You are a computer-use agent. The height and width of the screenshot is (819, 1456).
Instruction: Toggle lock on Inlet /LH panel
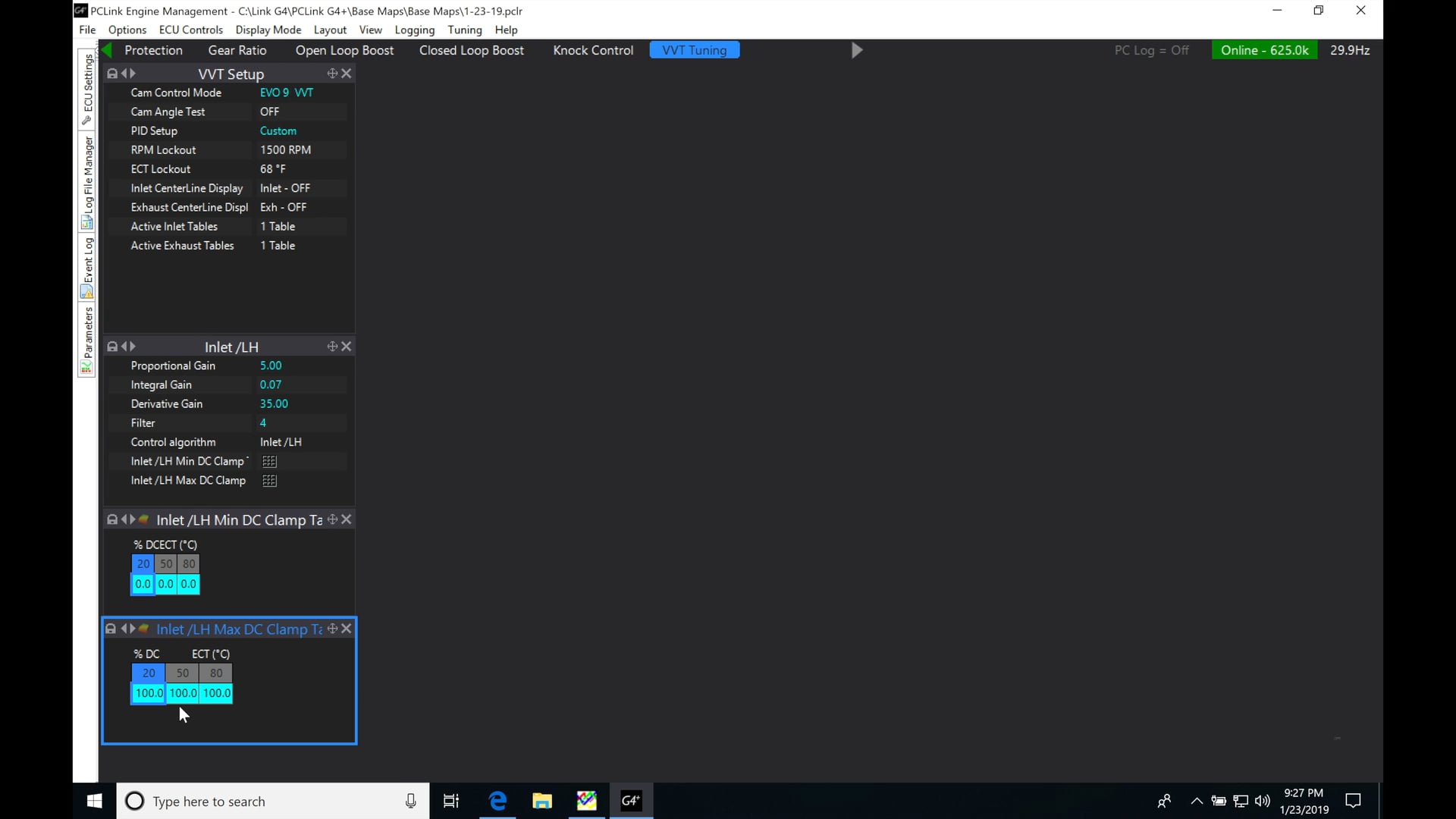[112, 347]
